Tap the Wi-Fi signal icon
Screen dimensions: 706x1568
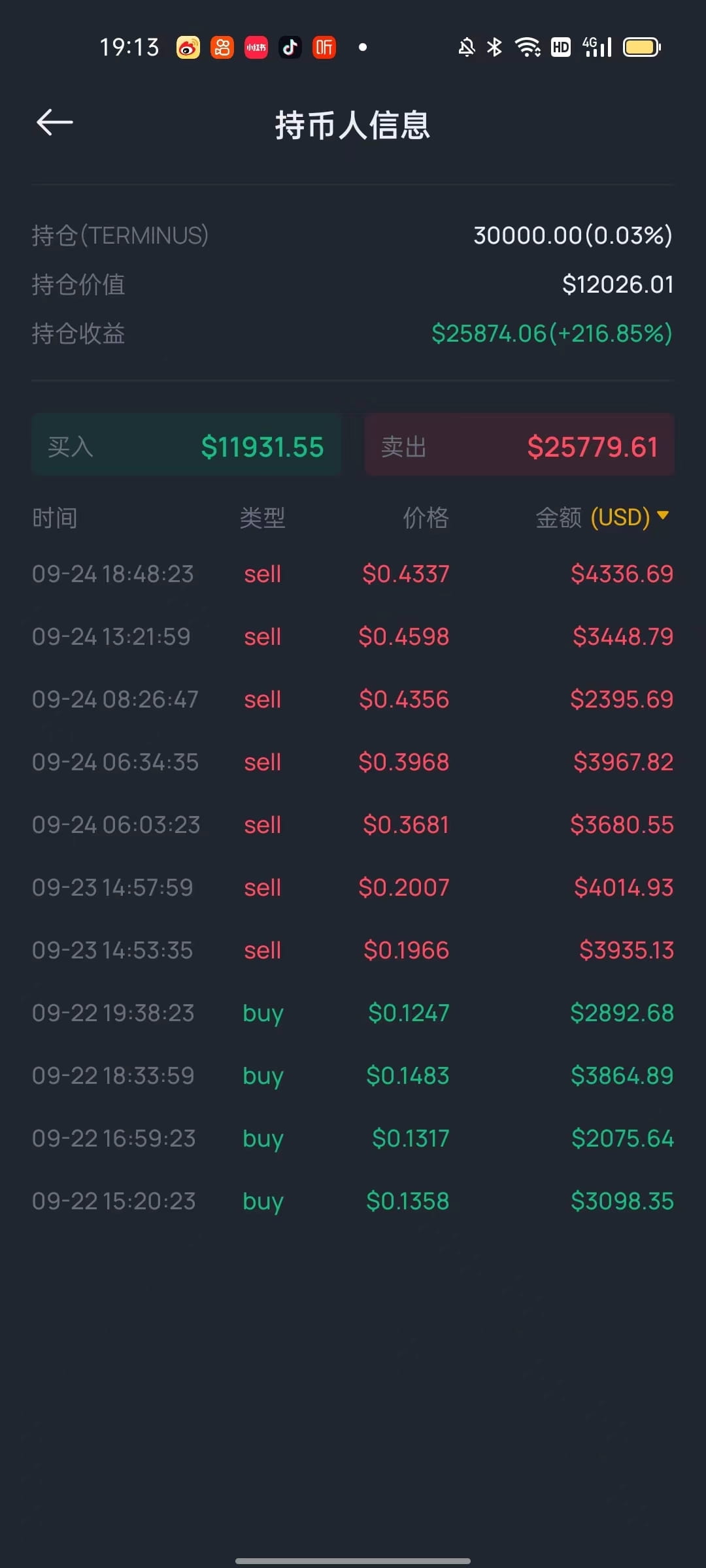pos(527,47)
